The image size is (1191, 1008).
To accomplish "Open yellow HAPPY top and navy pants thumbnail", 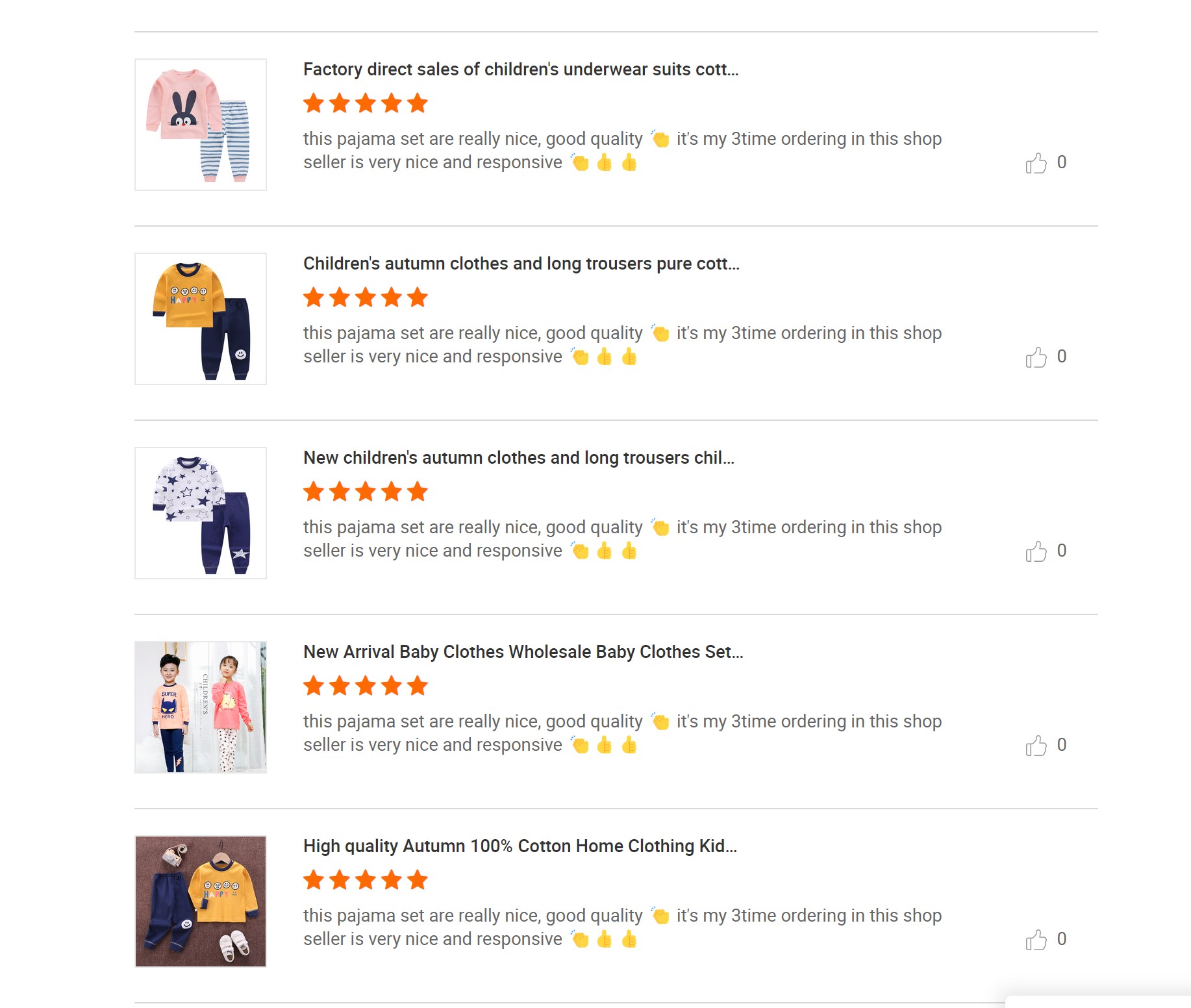I will 200,319.
